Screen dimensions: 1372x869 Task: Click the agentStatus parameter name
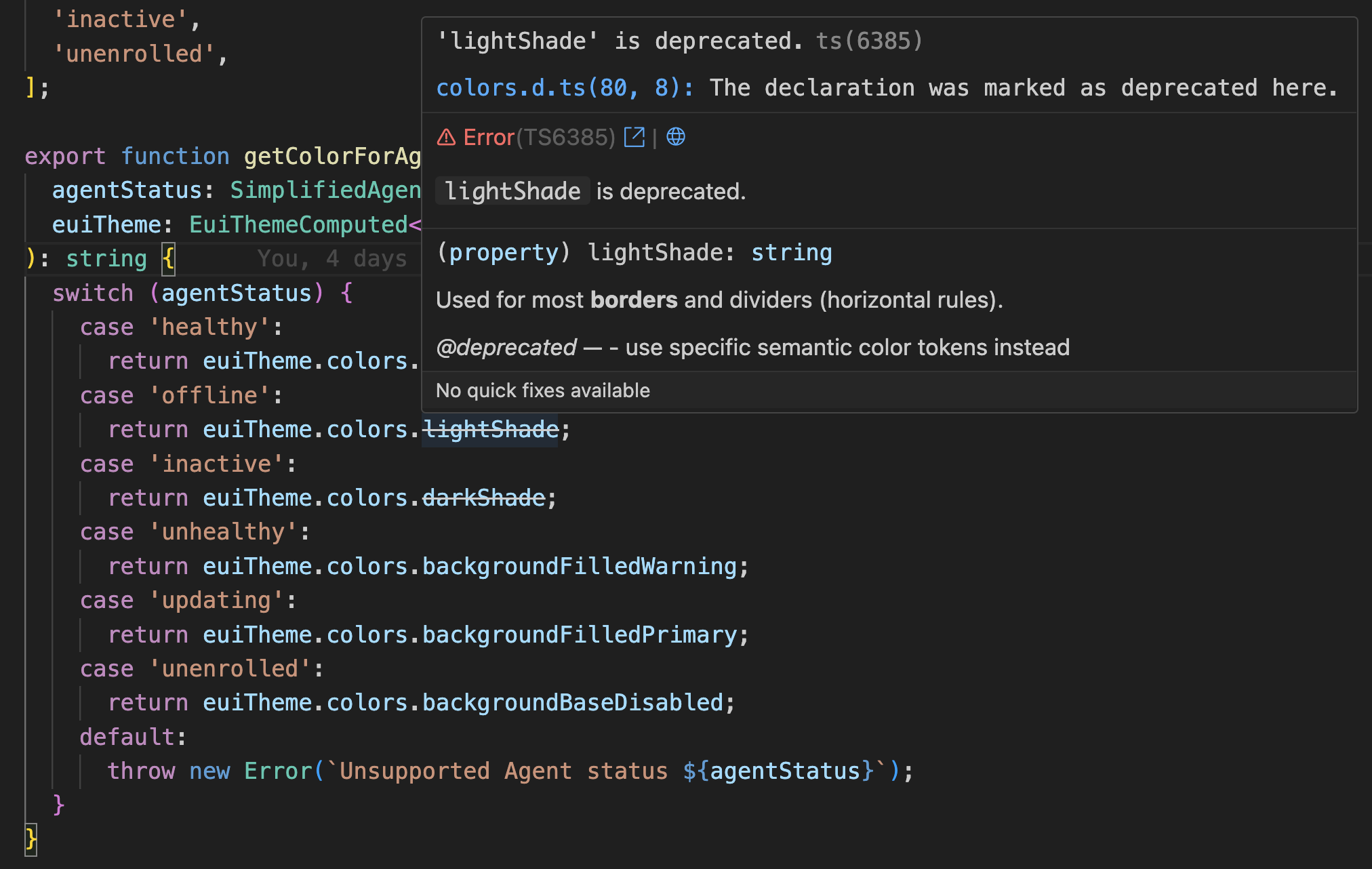pyautogui.click(x=127, y=190)
